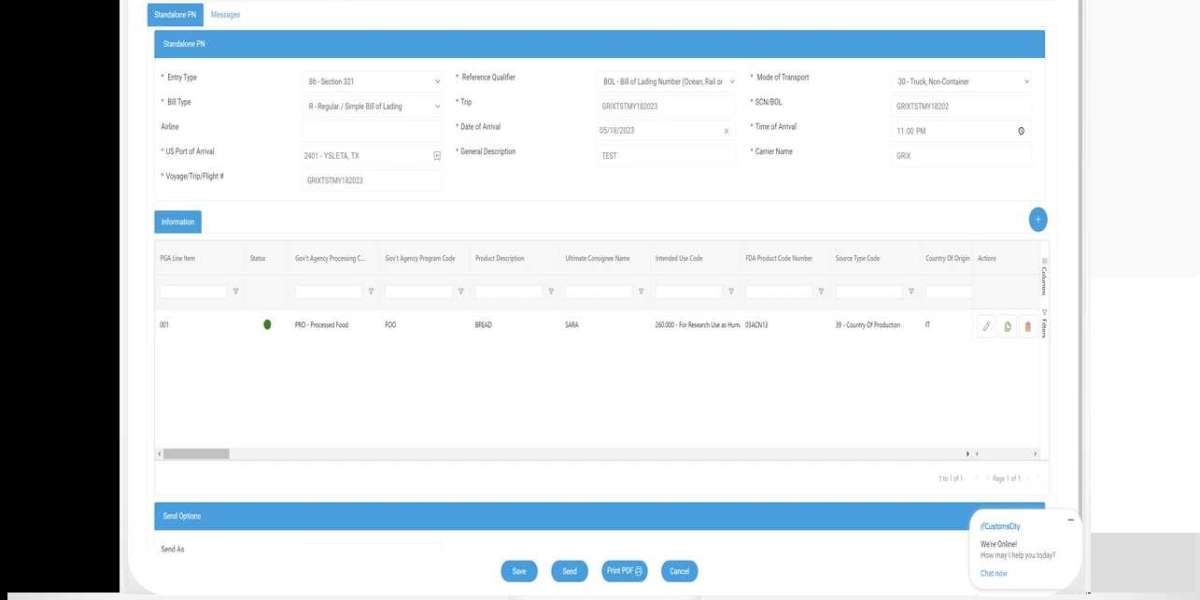The width and height of the screenshot is (1200, 600).
Task: Click the green copy icon for line 001
Action: (1006, 325)
